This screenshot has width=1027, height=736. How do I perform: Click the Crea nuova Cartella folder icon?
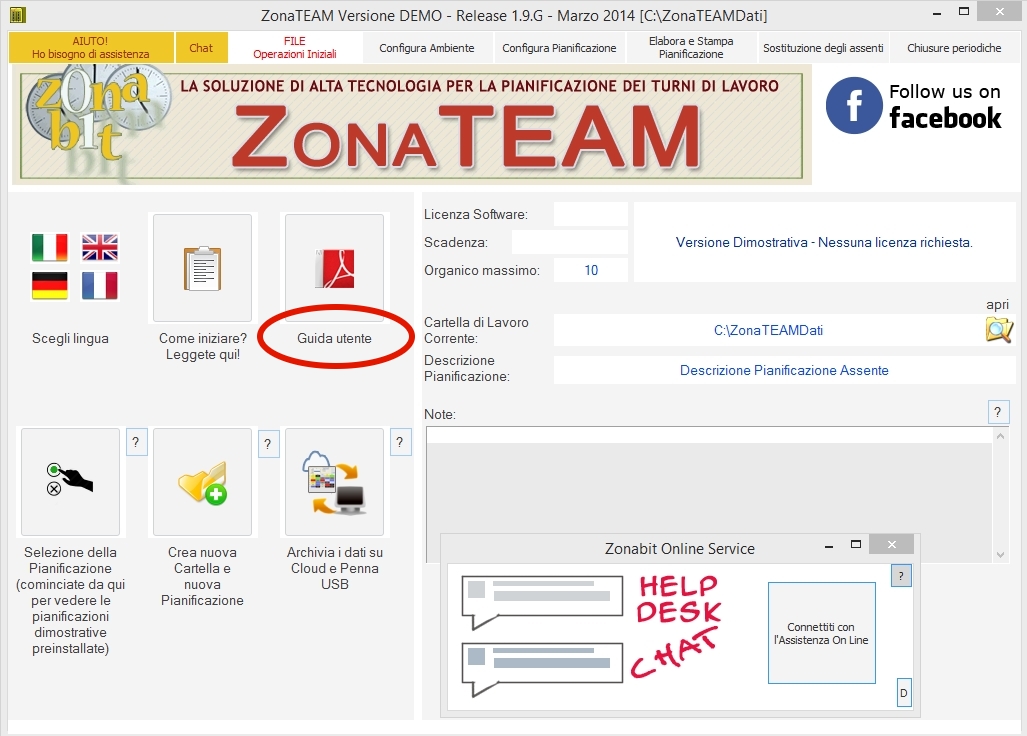(202, 482)
